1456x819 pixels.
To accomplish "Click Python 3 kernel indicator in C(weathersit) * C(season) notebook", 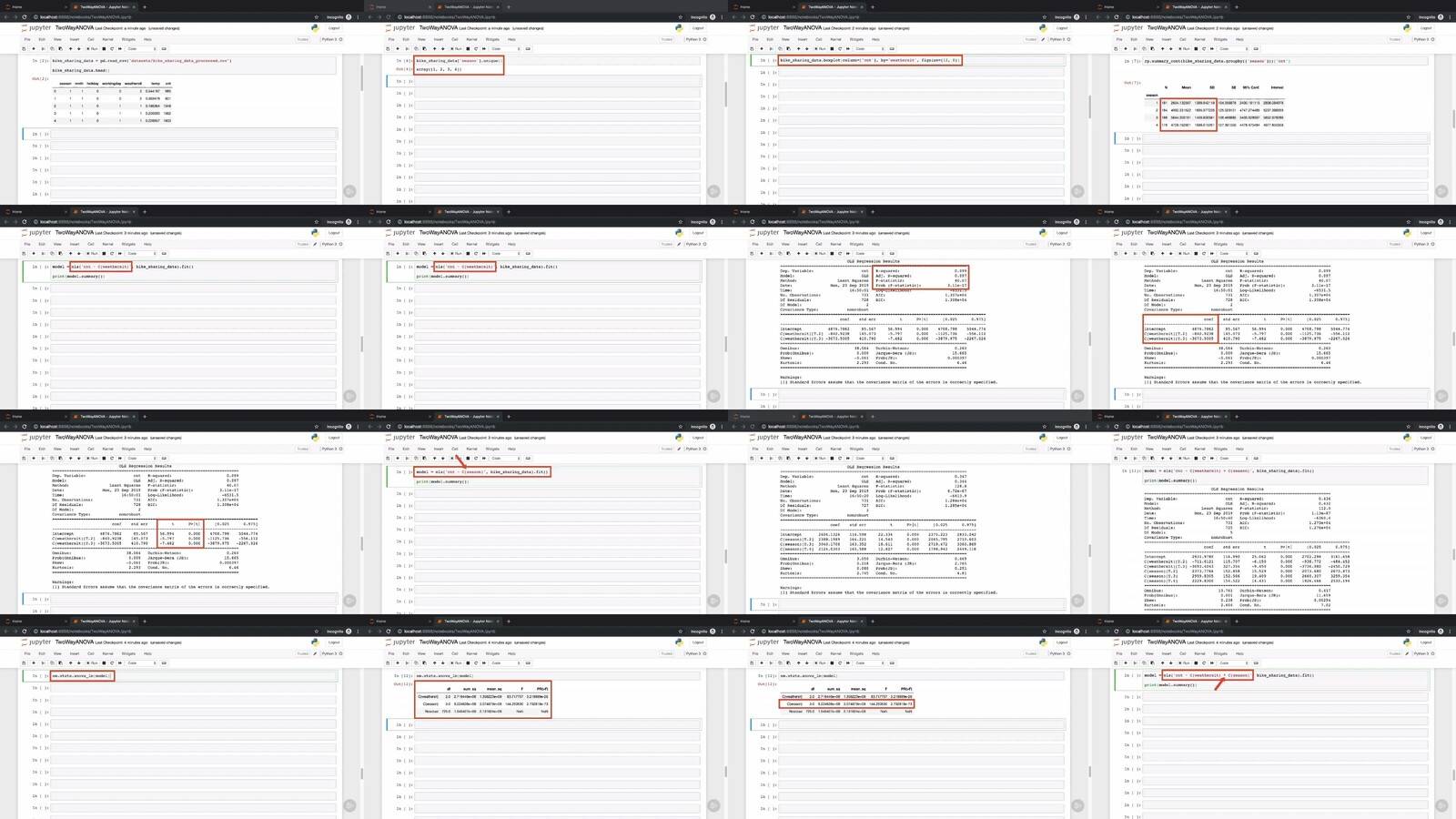I will (x=1424, y=653).
